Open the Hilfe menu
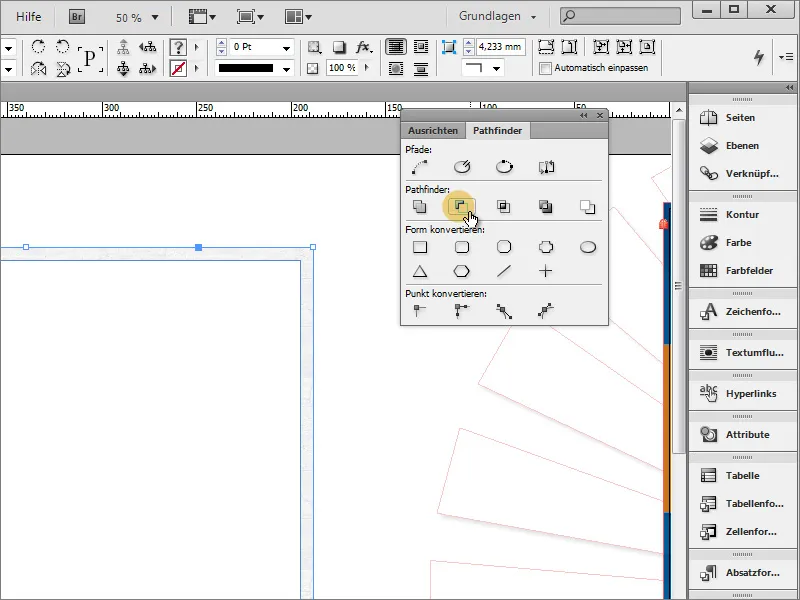 tap(29, 17)
